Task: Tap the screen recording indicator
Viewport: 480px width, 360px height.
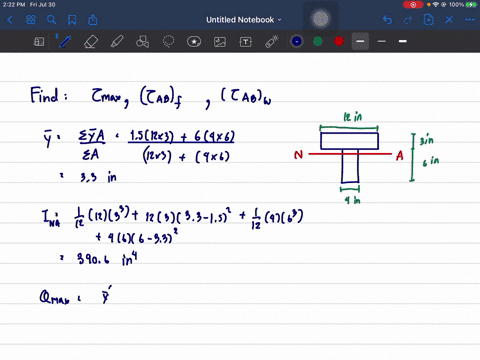Action: tap(413, 5)
